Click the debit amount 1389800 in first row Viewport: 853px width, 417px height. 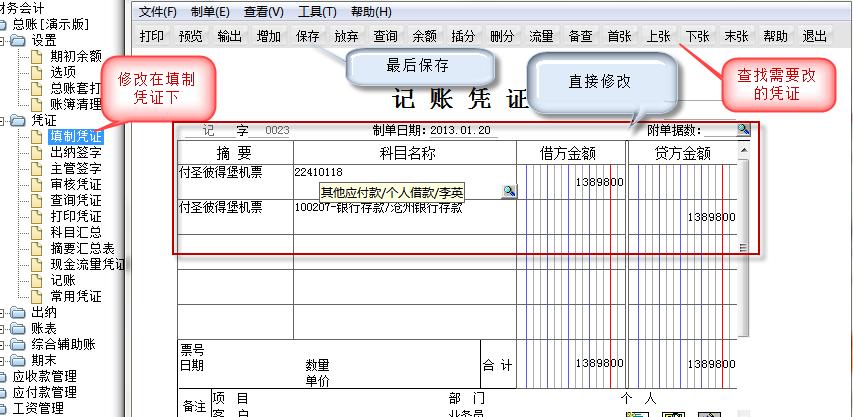599,182
